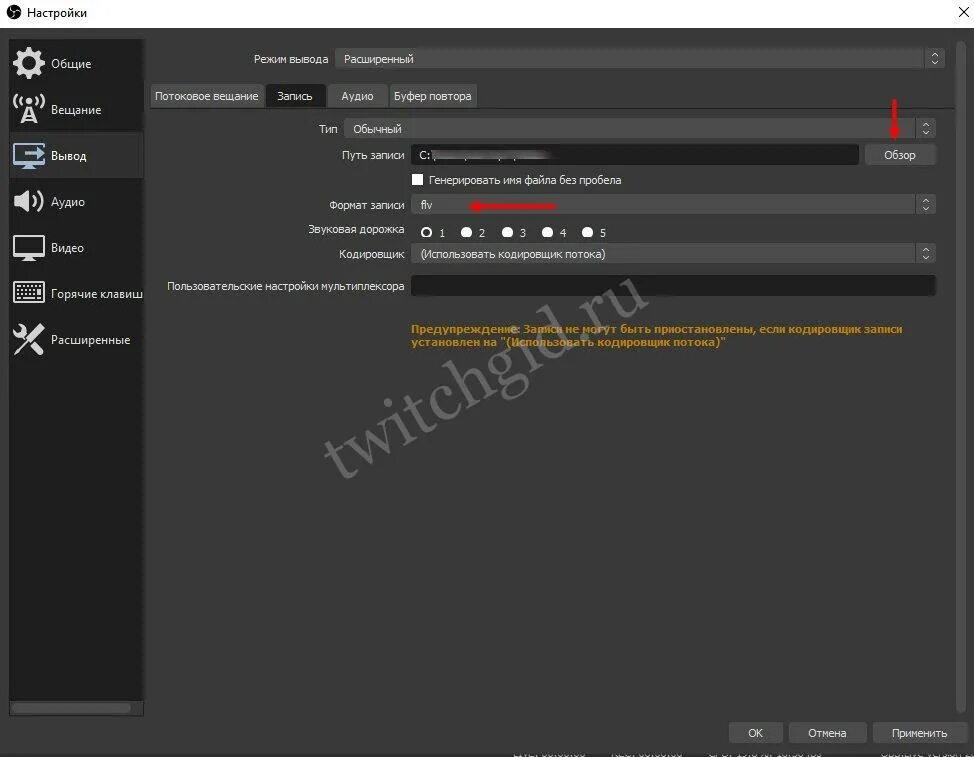Select audio track 4 radio button
Image resolution: width=974 pixels, height=757 pixels.
click(547, 232)
